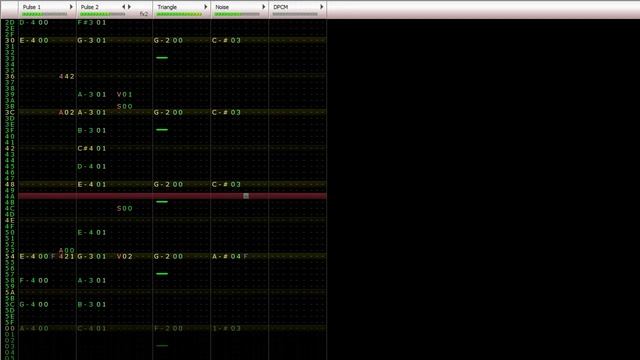Add an effect column to Pulse 1

tap(71, 7)
